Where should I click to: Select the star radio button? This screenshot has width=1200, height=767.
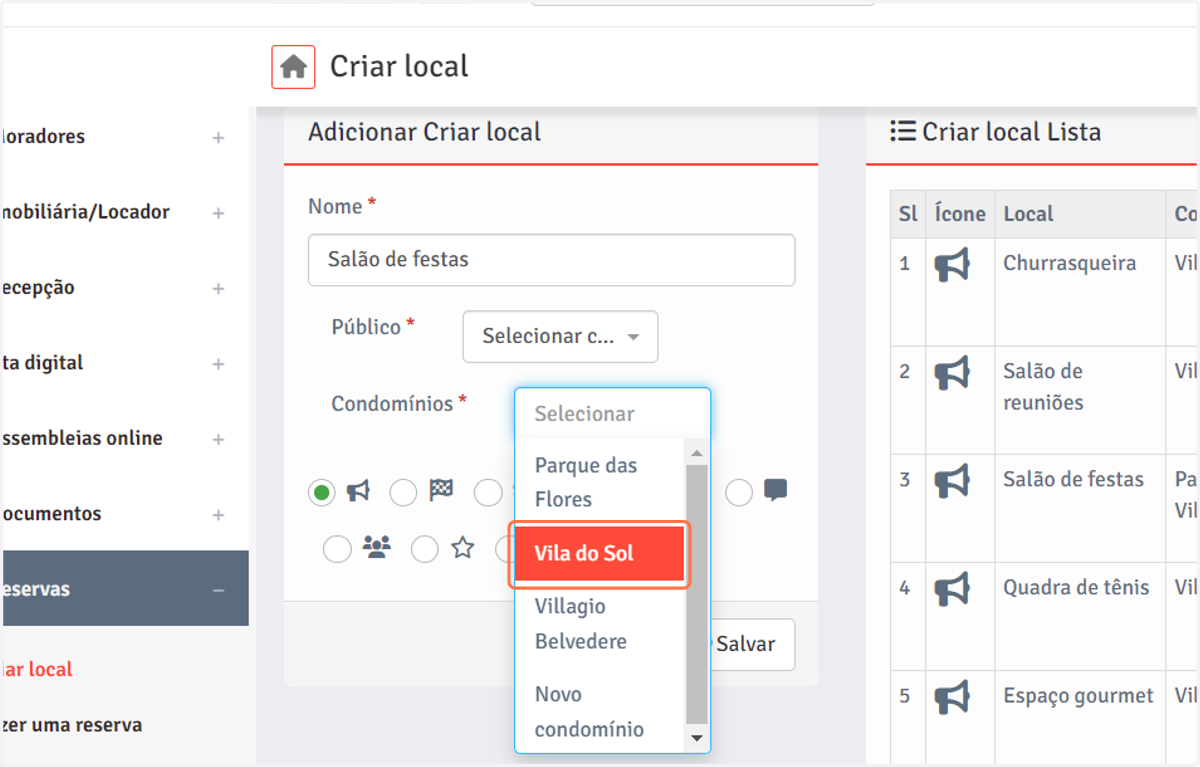tap(425, 548)
